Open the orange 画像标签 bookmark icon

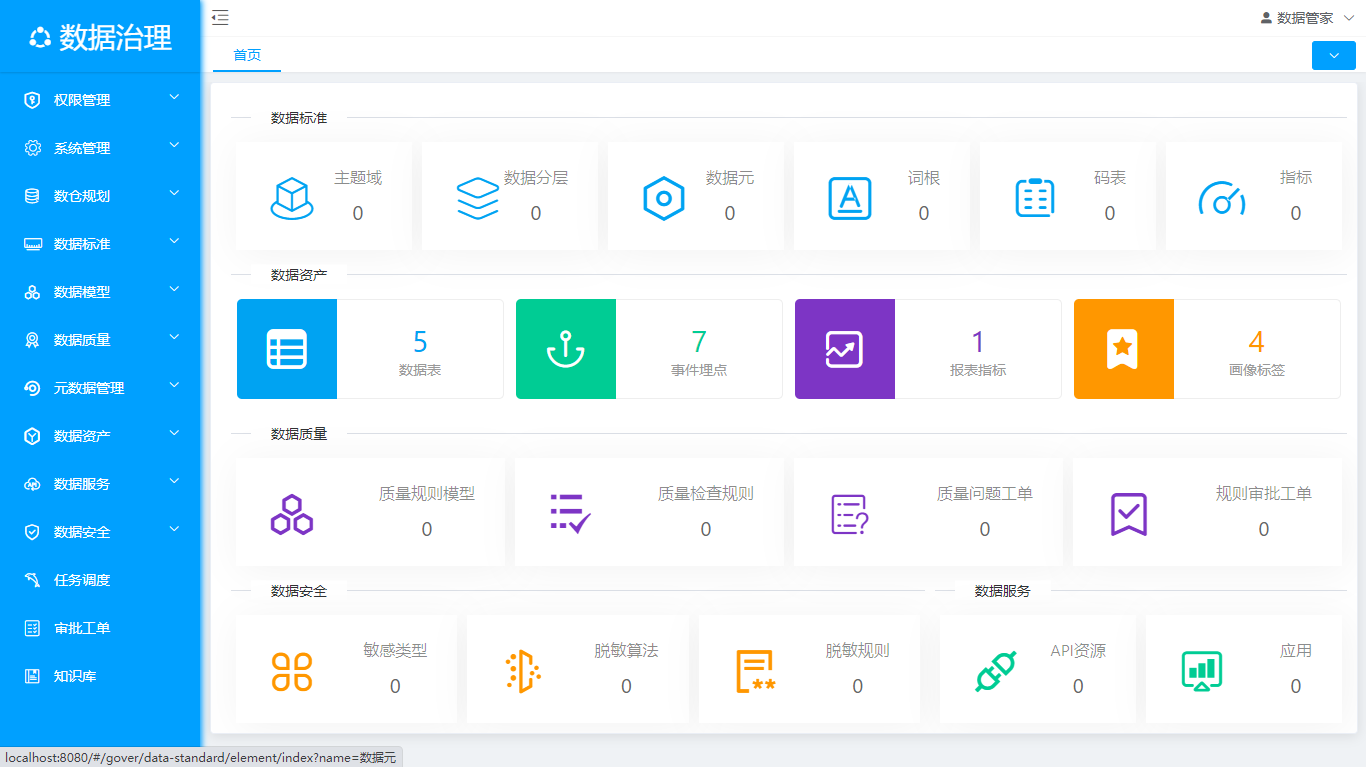point(1123,348)
